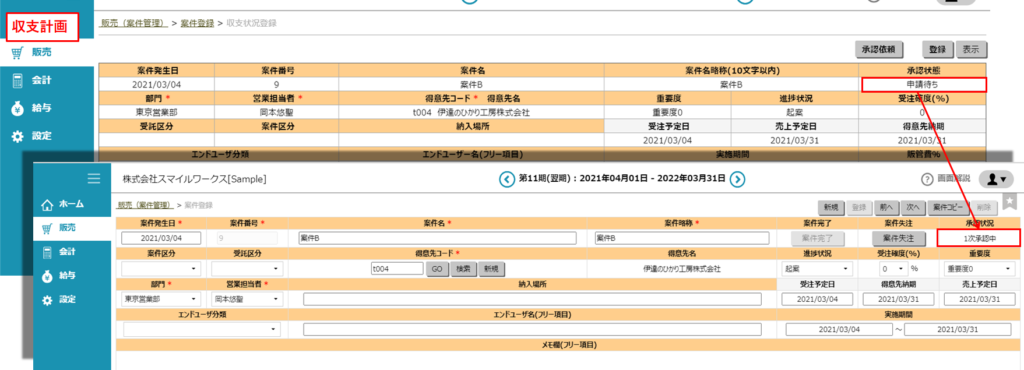The height and width of the screenshot is (370, 1024).
Task: Go to next fiscal period arrow
Action: pyautogui.click(x=737, y=179)
